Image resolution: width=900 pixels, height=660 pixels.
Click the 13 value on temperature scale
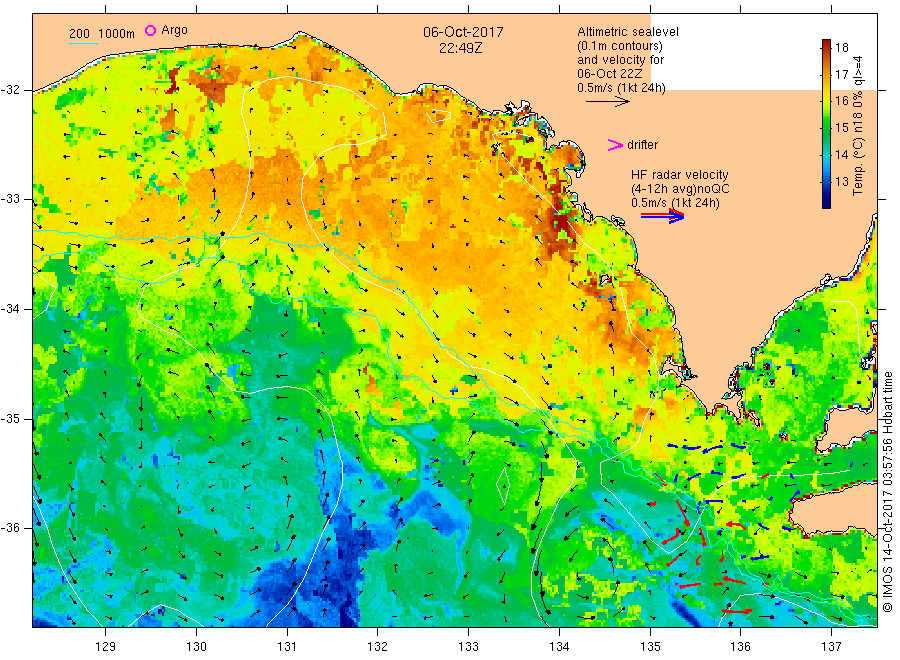841,181
